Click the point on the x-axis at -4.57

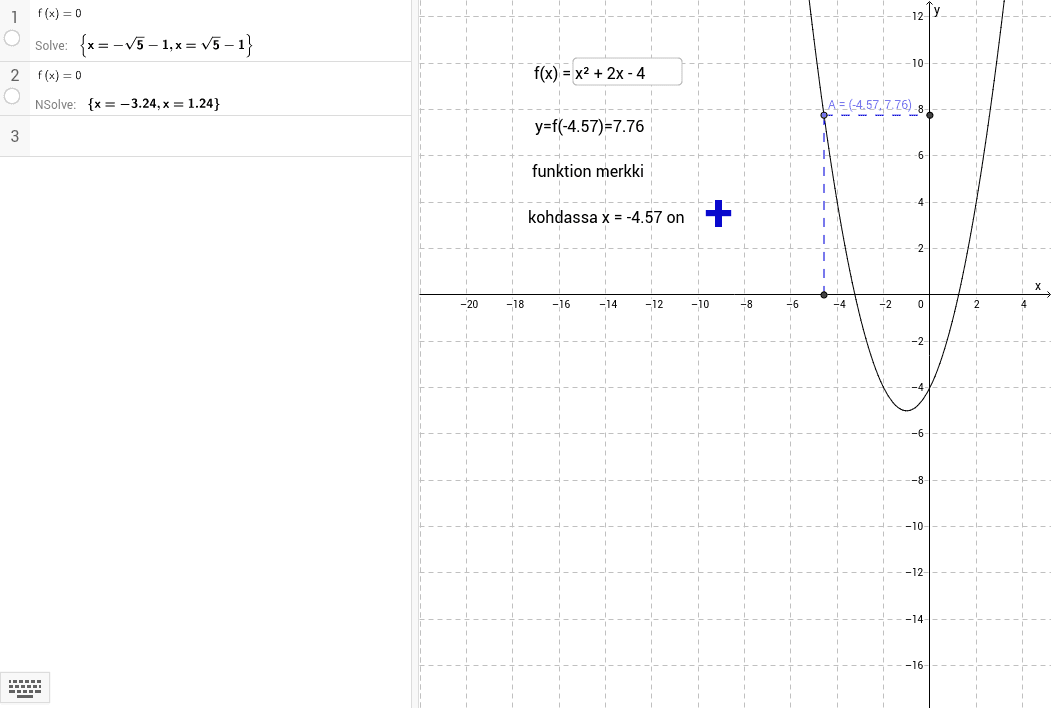(824, 295)
